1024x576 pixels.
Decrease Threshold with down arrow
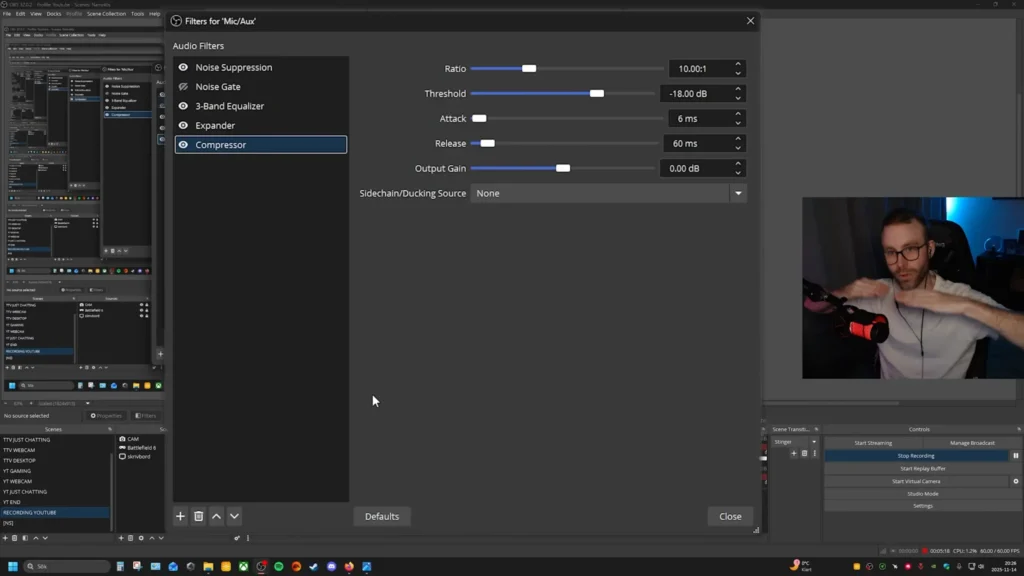(738, 97)
